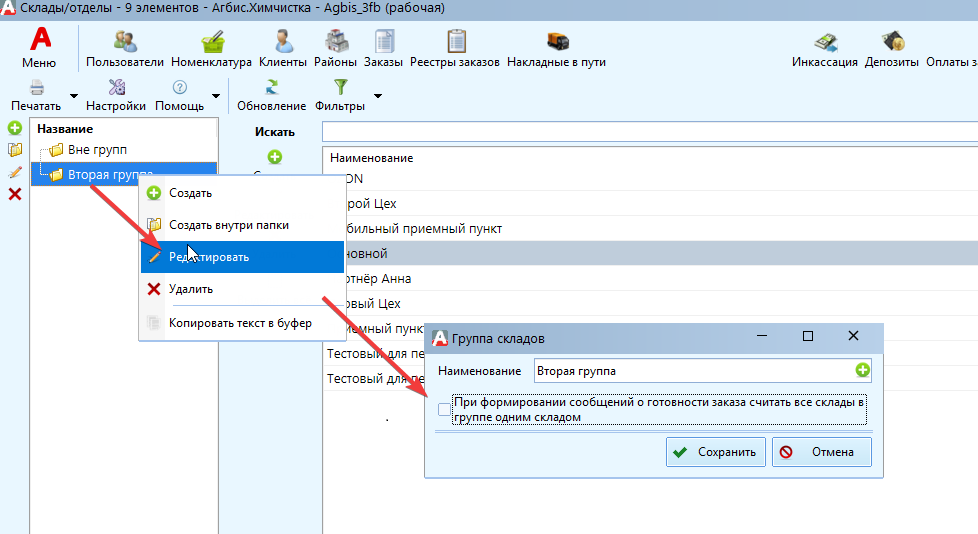Select row ending with 'рой Цех'
Image resolution: width=978 pixels, height=534 pixels.
(x=651, y=204)
